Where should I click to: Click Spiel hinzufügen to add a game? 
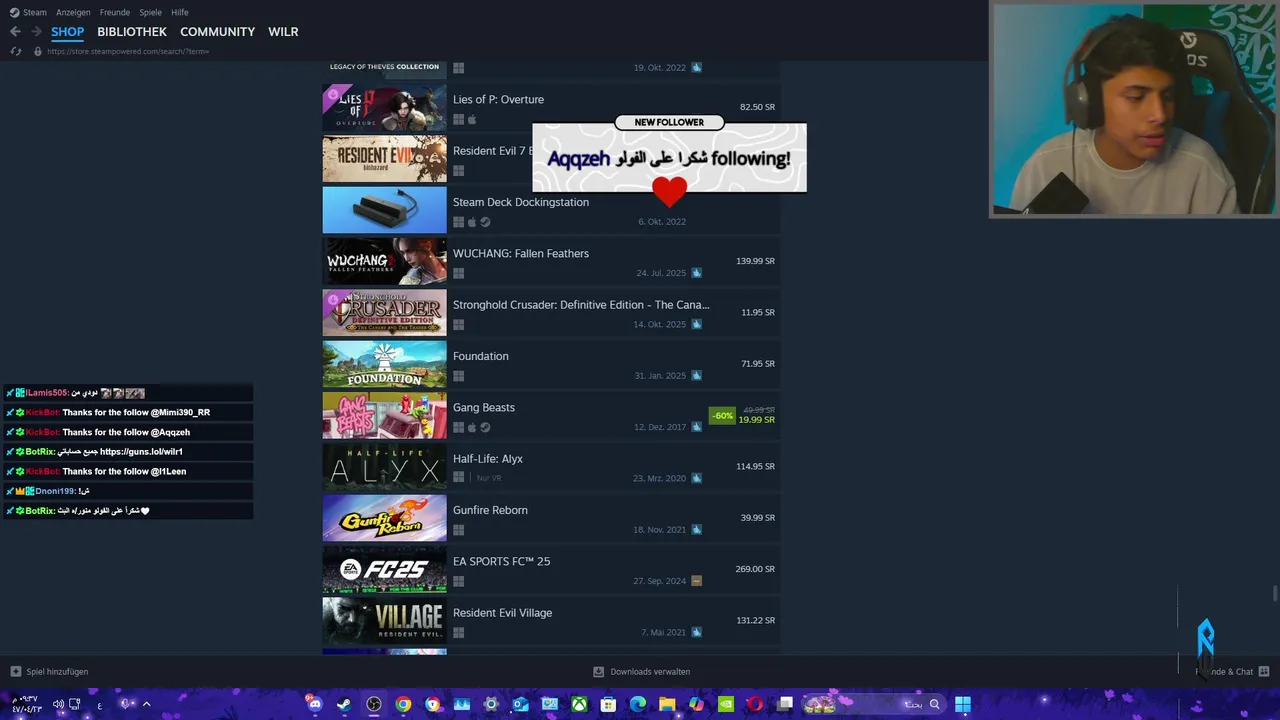pyautogui.click(x=49, y=672)
